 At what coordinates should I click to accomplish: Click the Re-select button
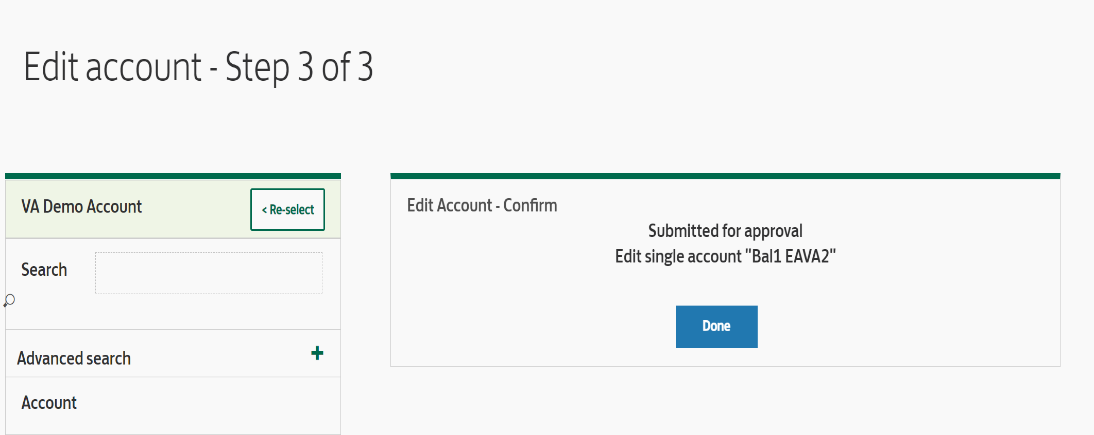pyautogui.click(x=287, y=209)
